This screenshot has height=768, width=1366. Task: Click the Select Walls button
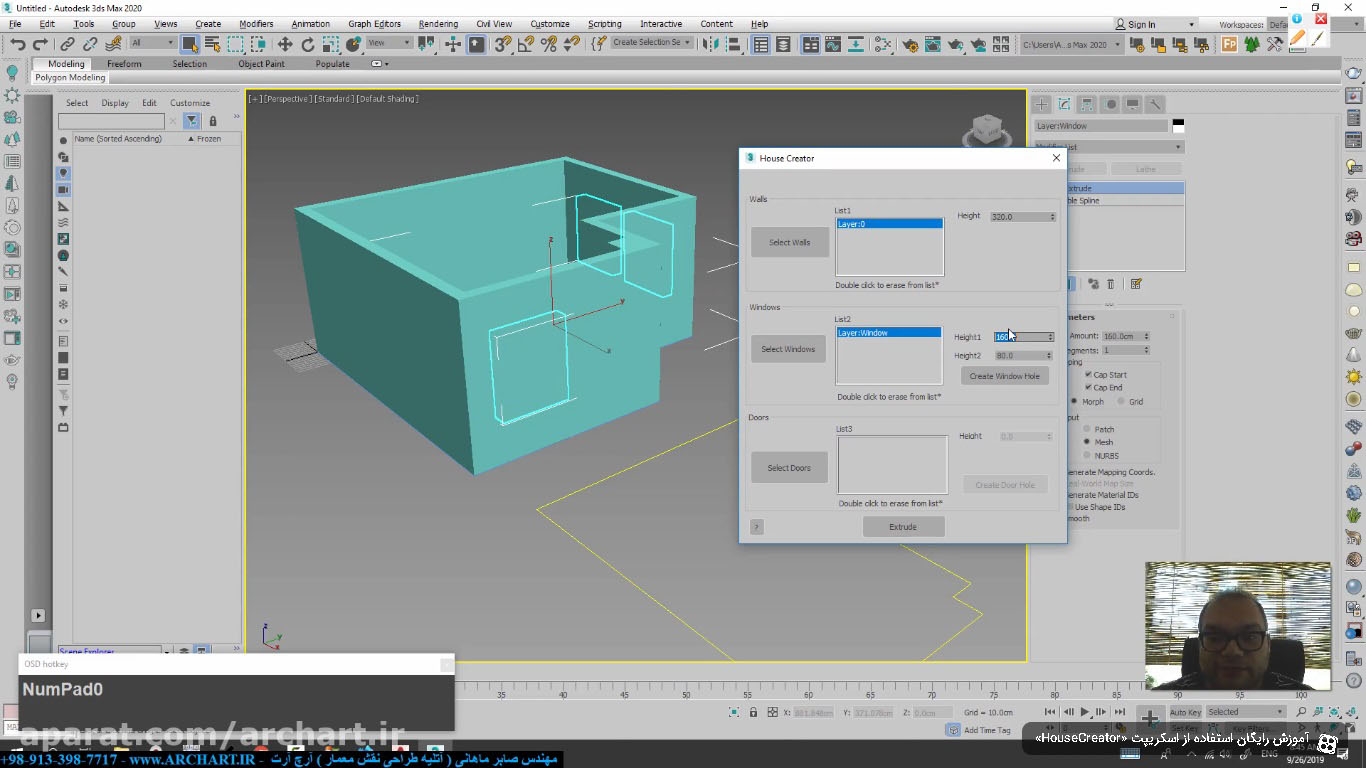790,242
